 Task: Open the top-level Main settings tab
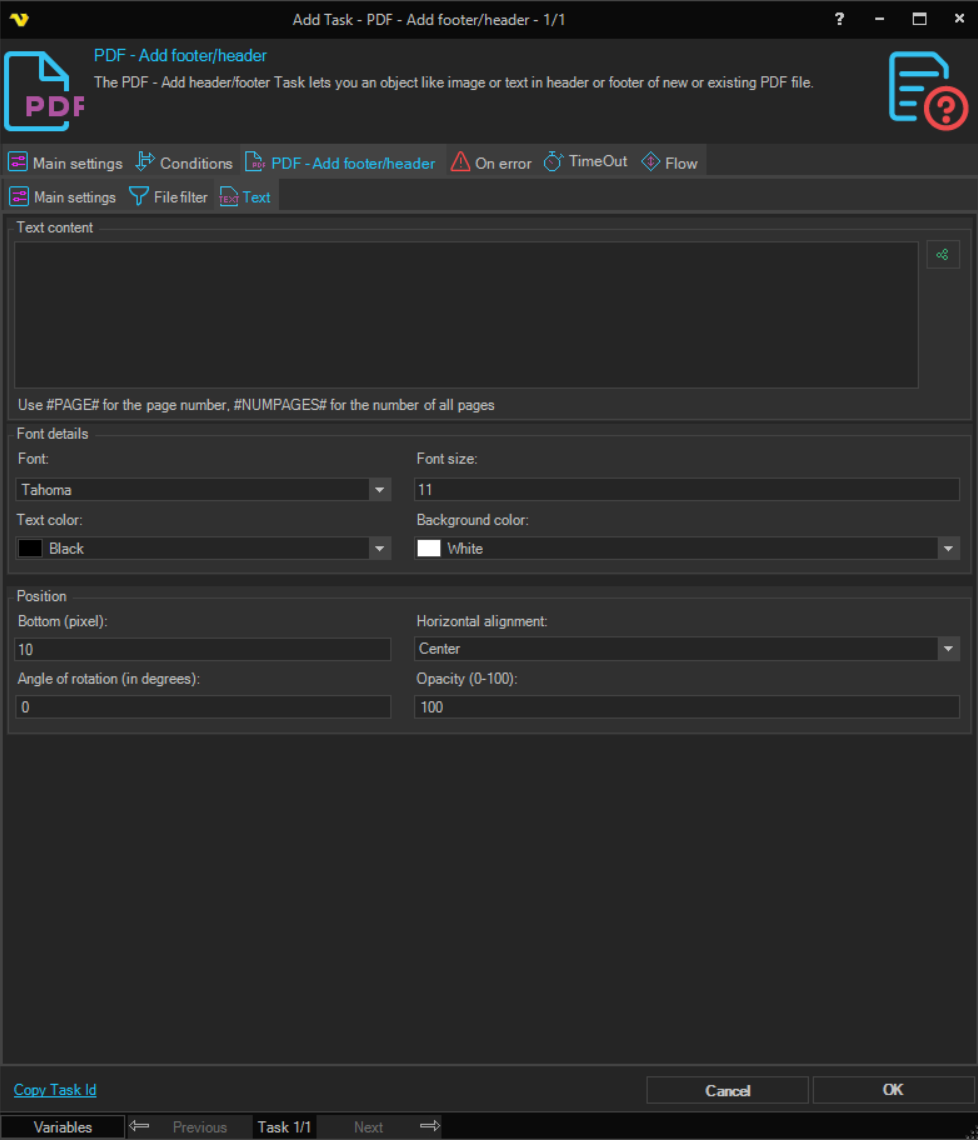[x=65, y=163]
